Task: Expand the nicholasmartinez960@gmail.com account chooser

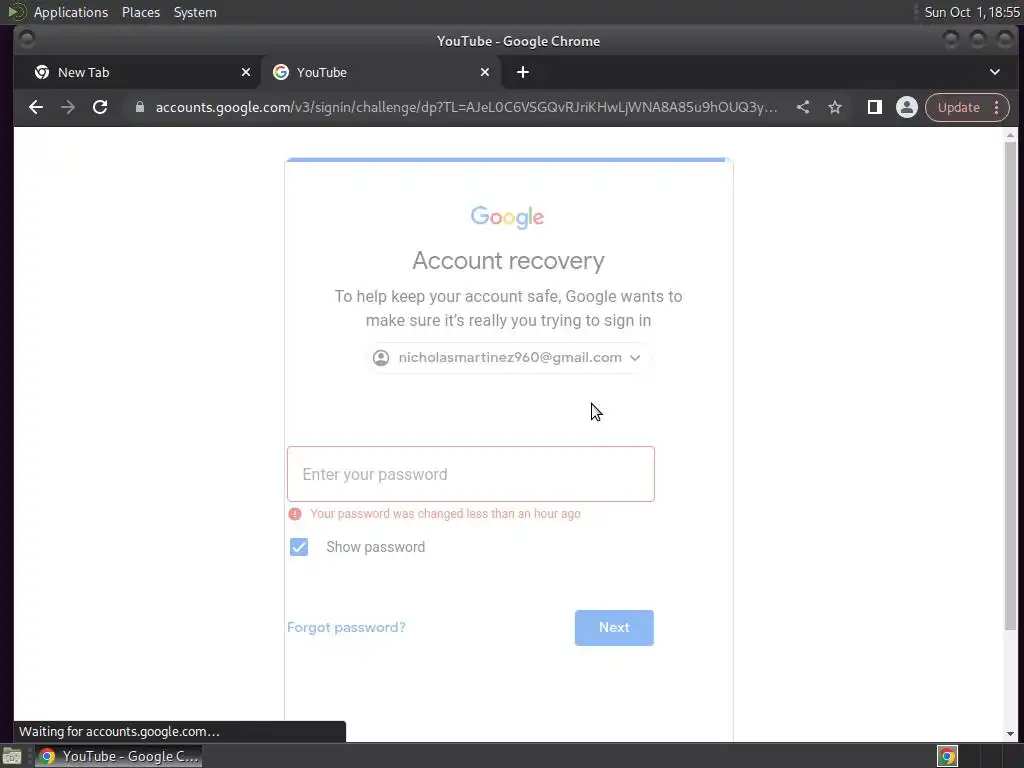Action: click(508, 358)
